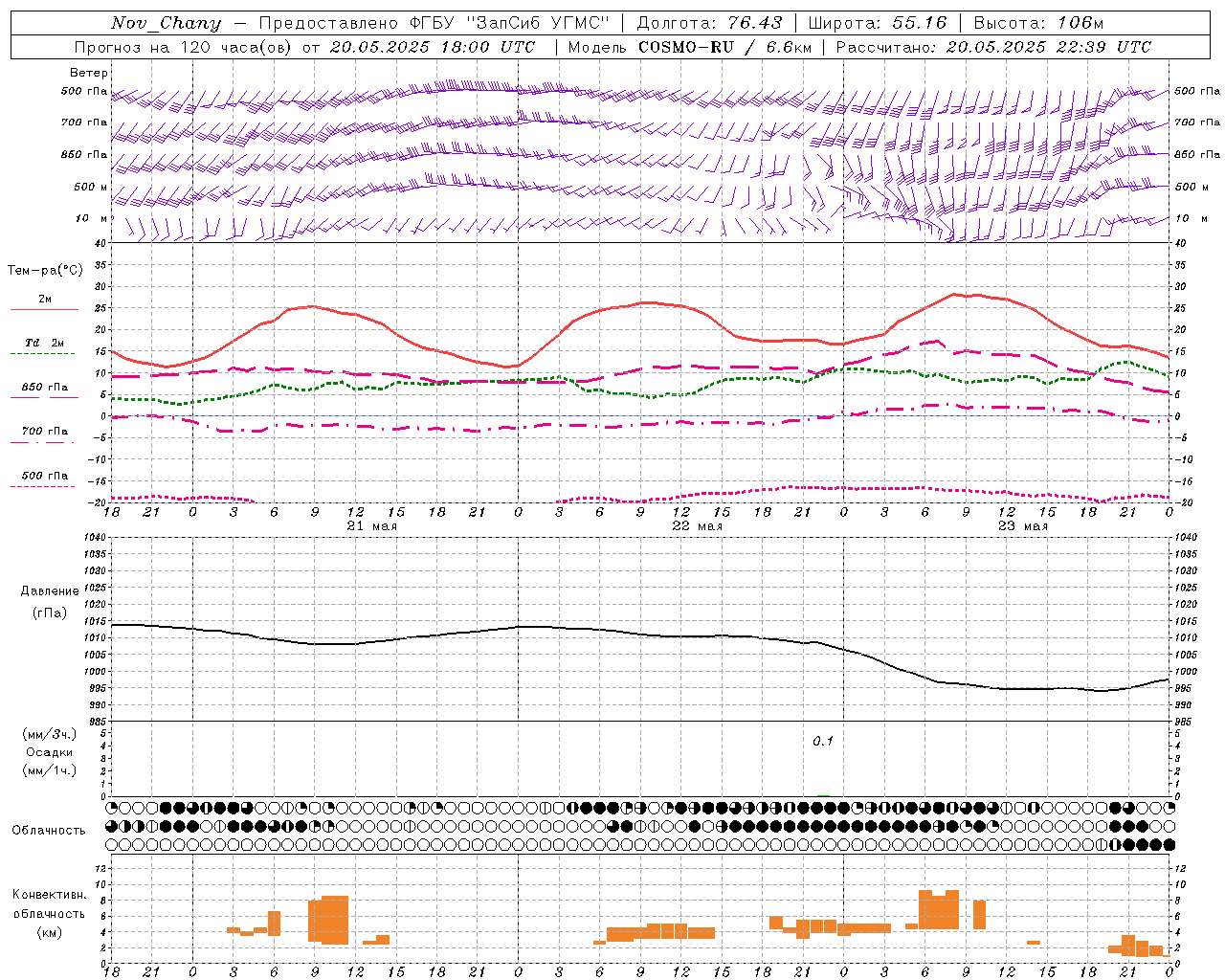This screenshot has width=1225, height=980.
Task: Click the left '850 гПа' wind level label
Action: pos(84,154)
